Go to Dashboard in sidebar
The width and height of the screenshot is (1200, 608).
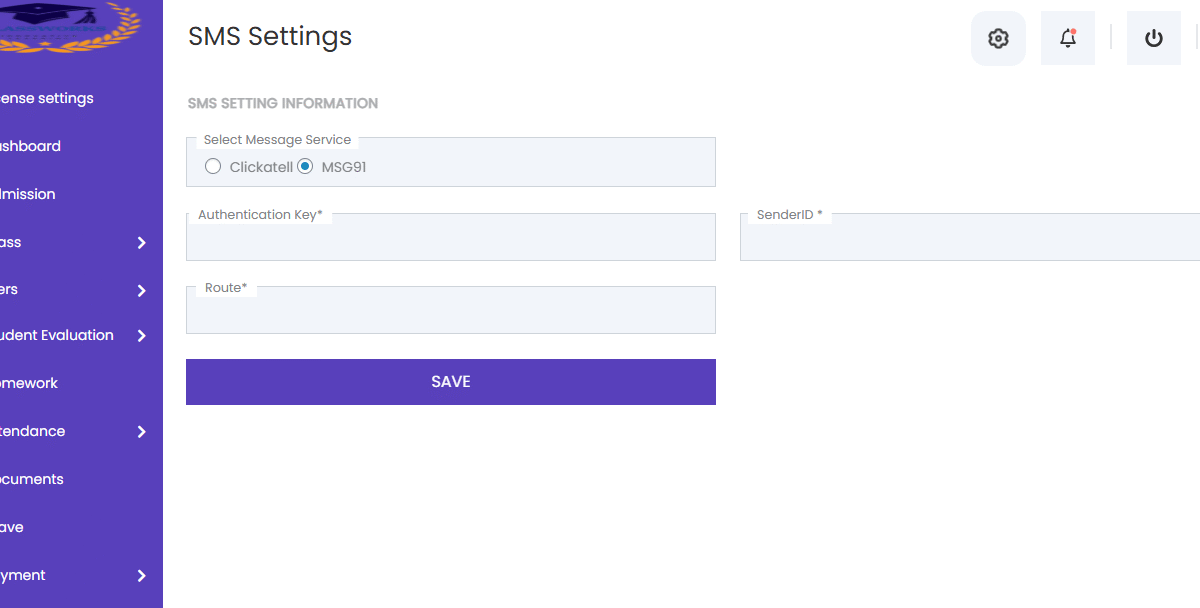click(x=31, y=146)
